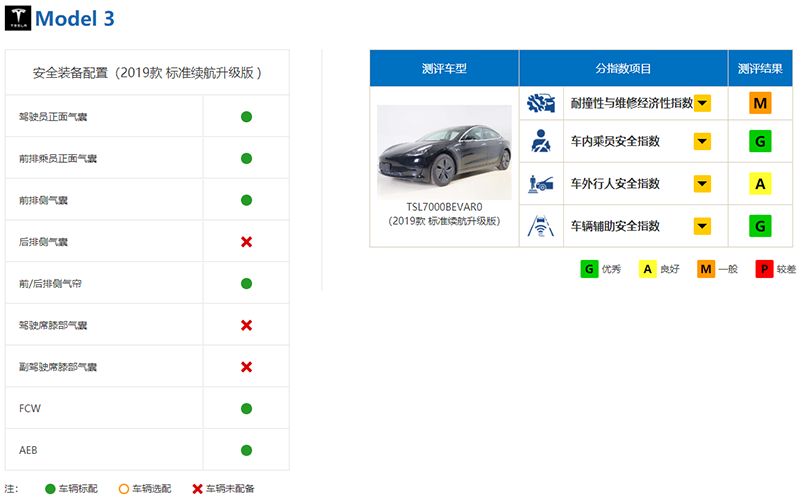Expand the 车辆辅助安全指数 dropdown arrow

[x=703, y=226]
